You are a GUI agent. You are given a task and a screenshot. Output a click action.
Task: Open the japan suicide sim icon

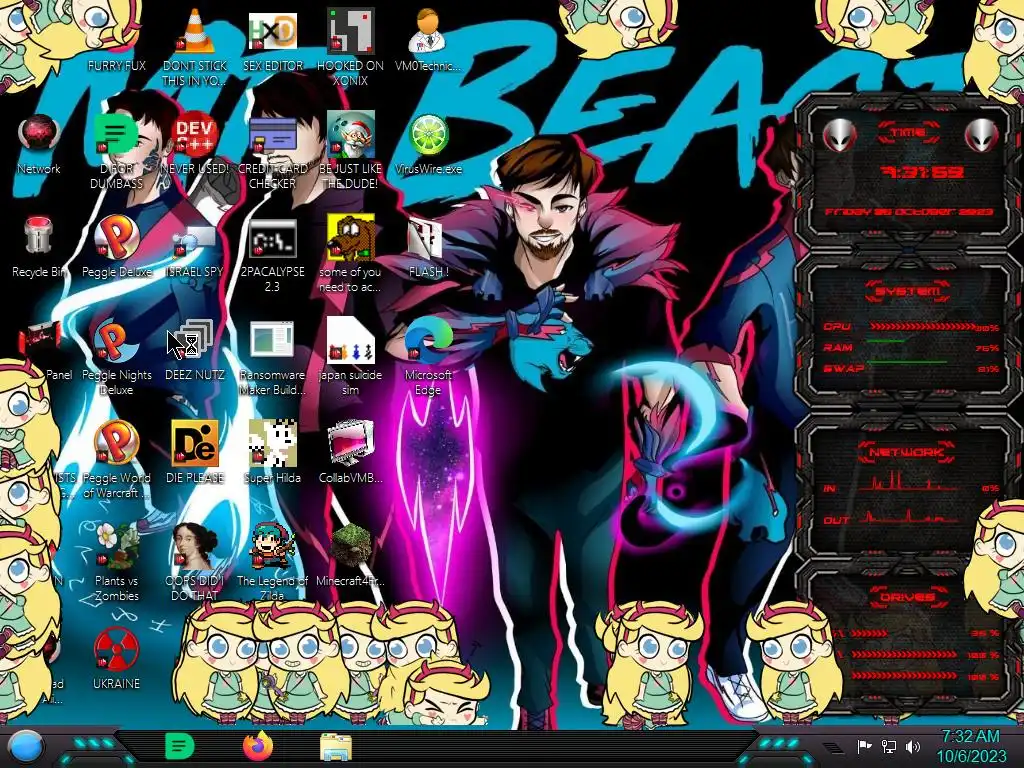351,341
